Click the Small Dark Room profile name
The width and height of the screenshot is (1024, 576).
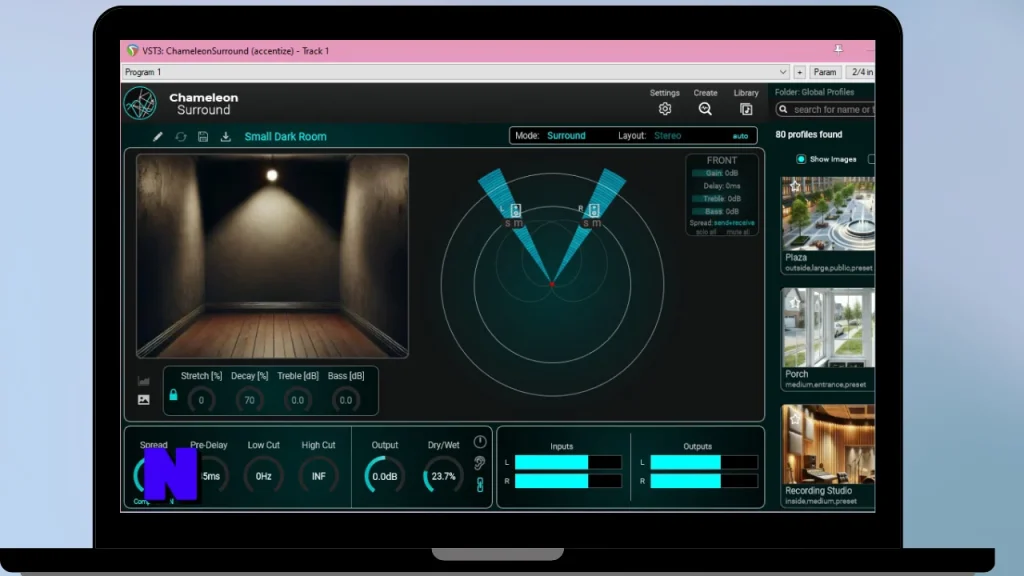(285, 136)
